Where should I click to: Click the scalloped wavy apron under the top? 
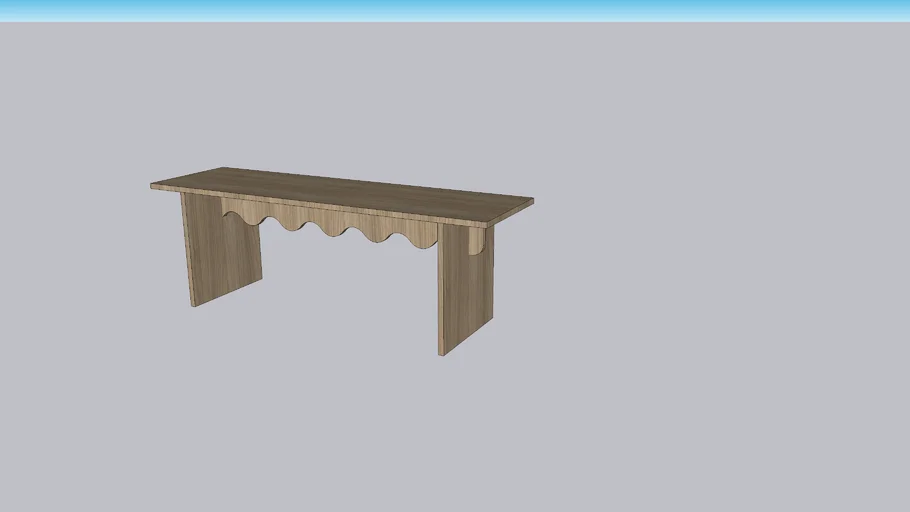[330, 219]
